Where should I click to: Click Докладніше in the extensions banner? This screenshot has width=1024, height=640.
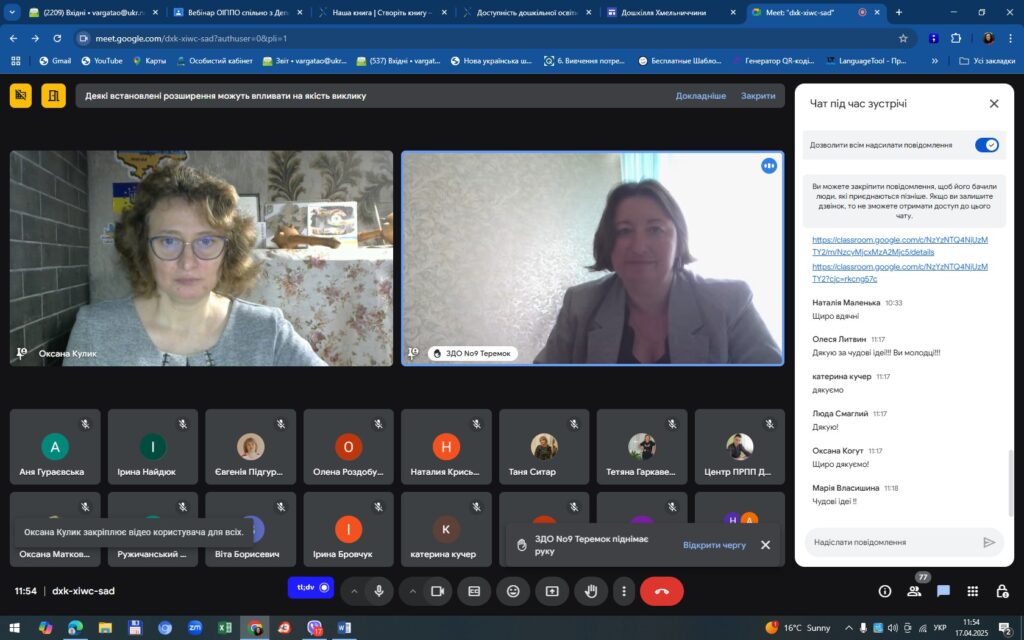701,95
